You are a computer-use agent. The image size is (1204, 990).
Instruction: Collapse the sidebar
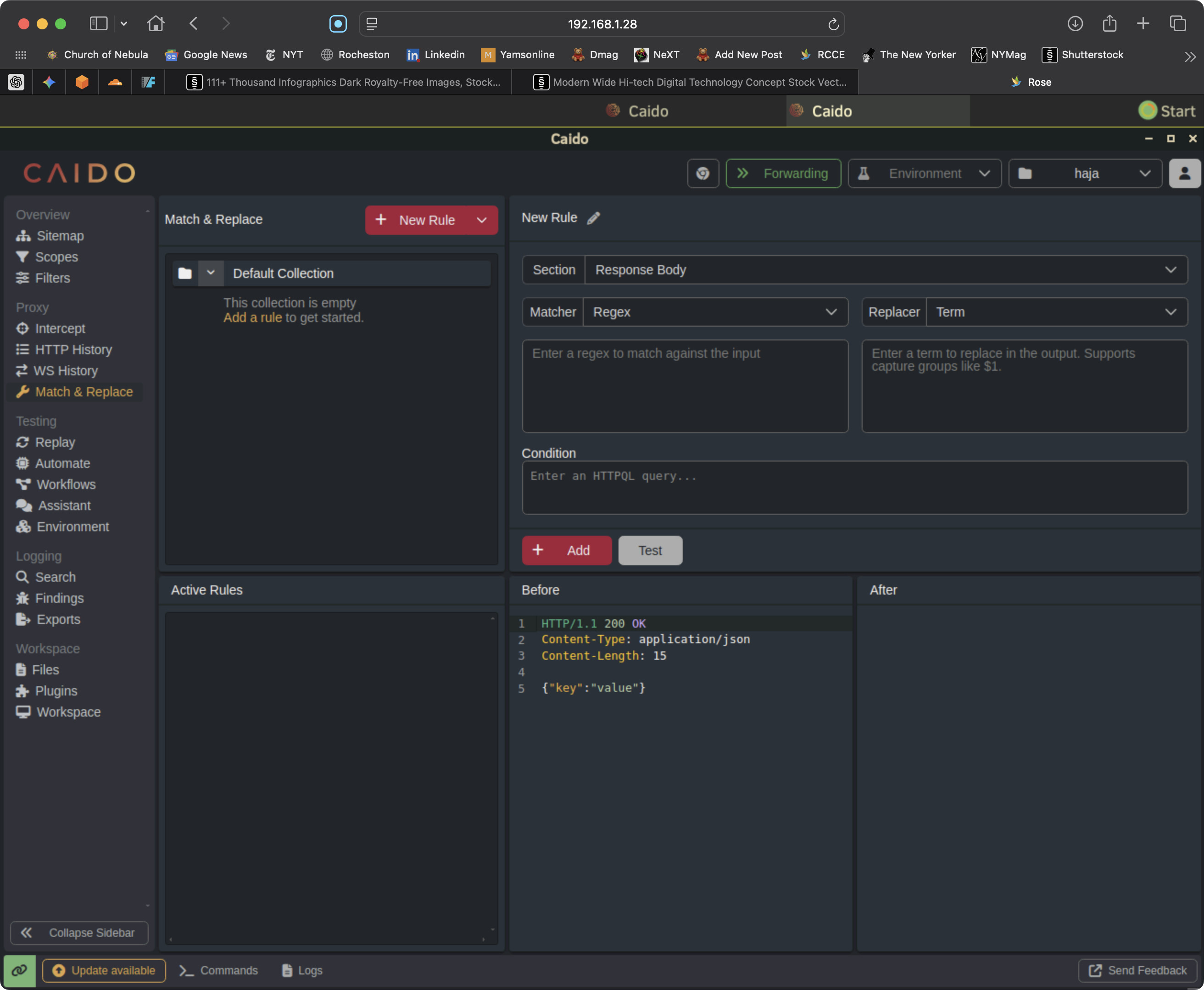79,932
